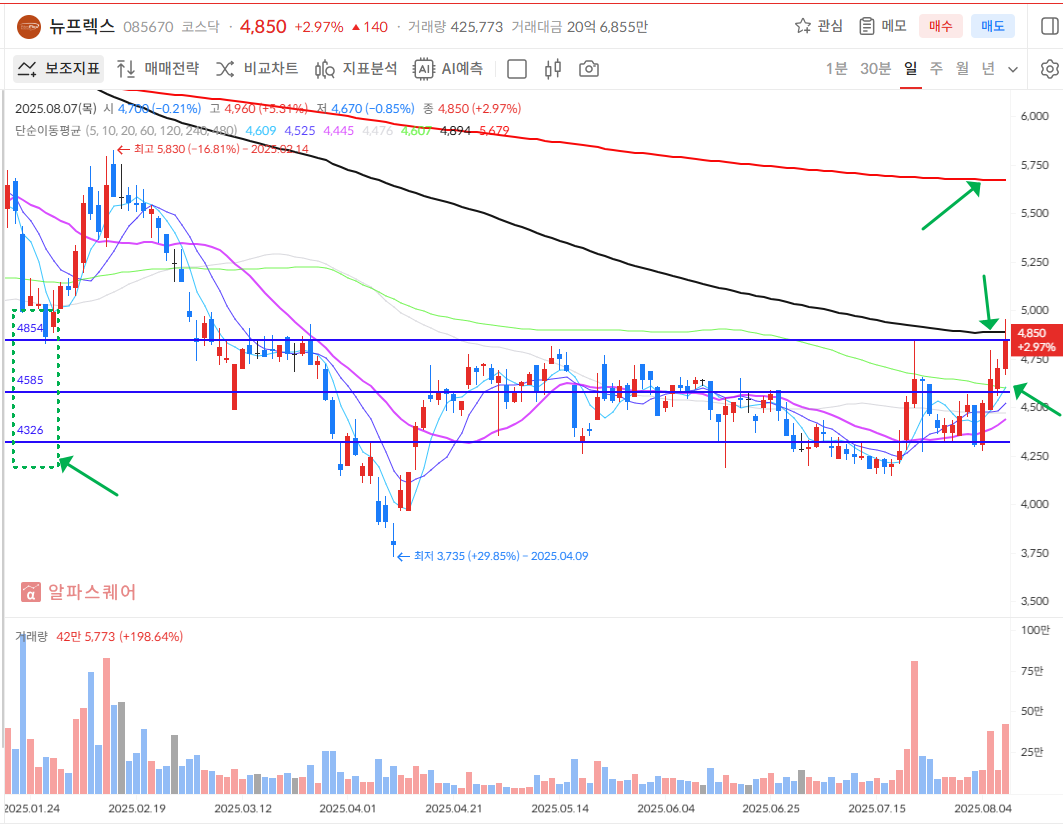Switch to 년 yearly timeframe

coord(988,68)
